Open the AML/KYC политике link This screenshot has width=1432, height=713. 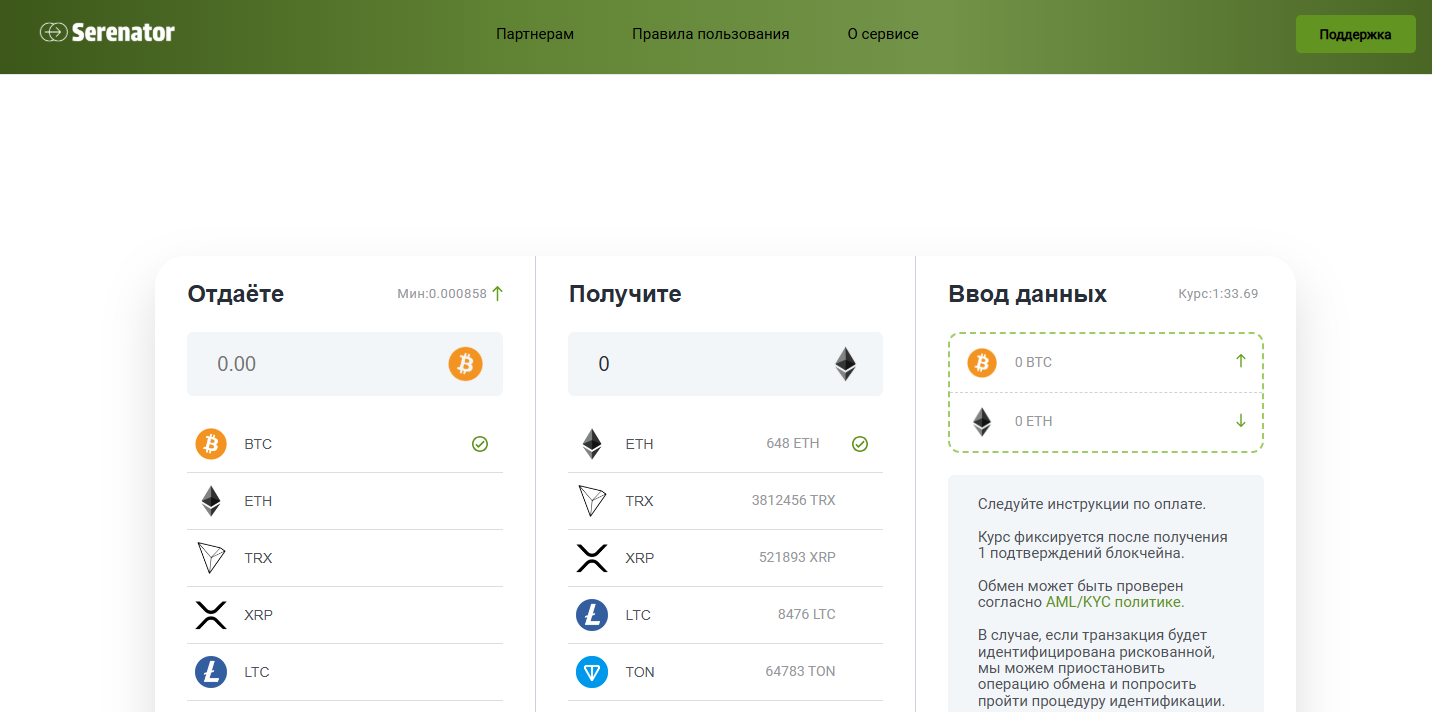click(x=1115, y=602)
